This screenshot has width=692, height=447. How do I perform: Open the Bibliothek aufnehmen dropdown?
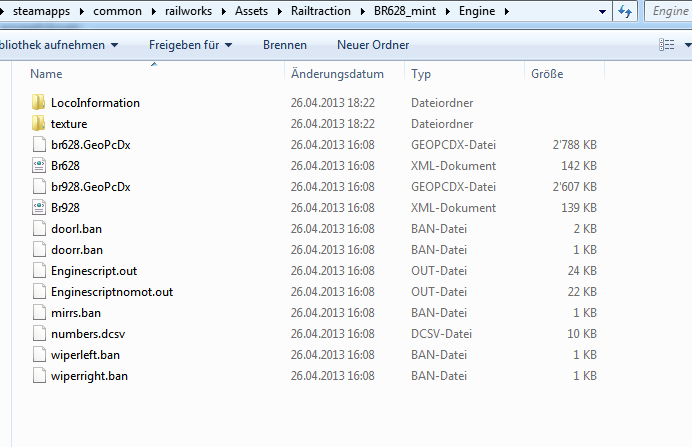tap(59, 45)
